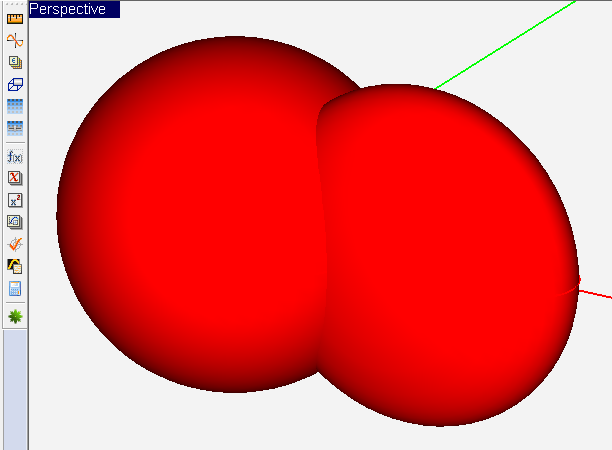Image resolution: width=612 pixels, height=450 pixels.
Task: Open the blue calculator icon
Action: point(15,289)
